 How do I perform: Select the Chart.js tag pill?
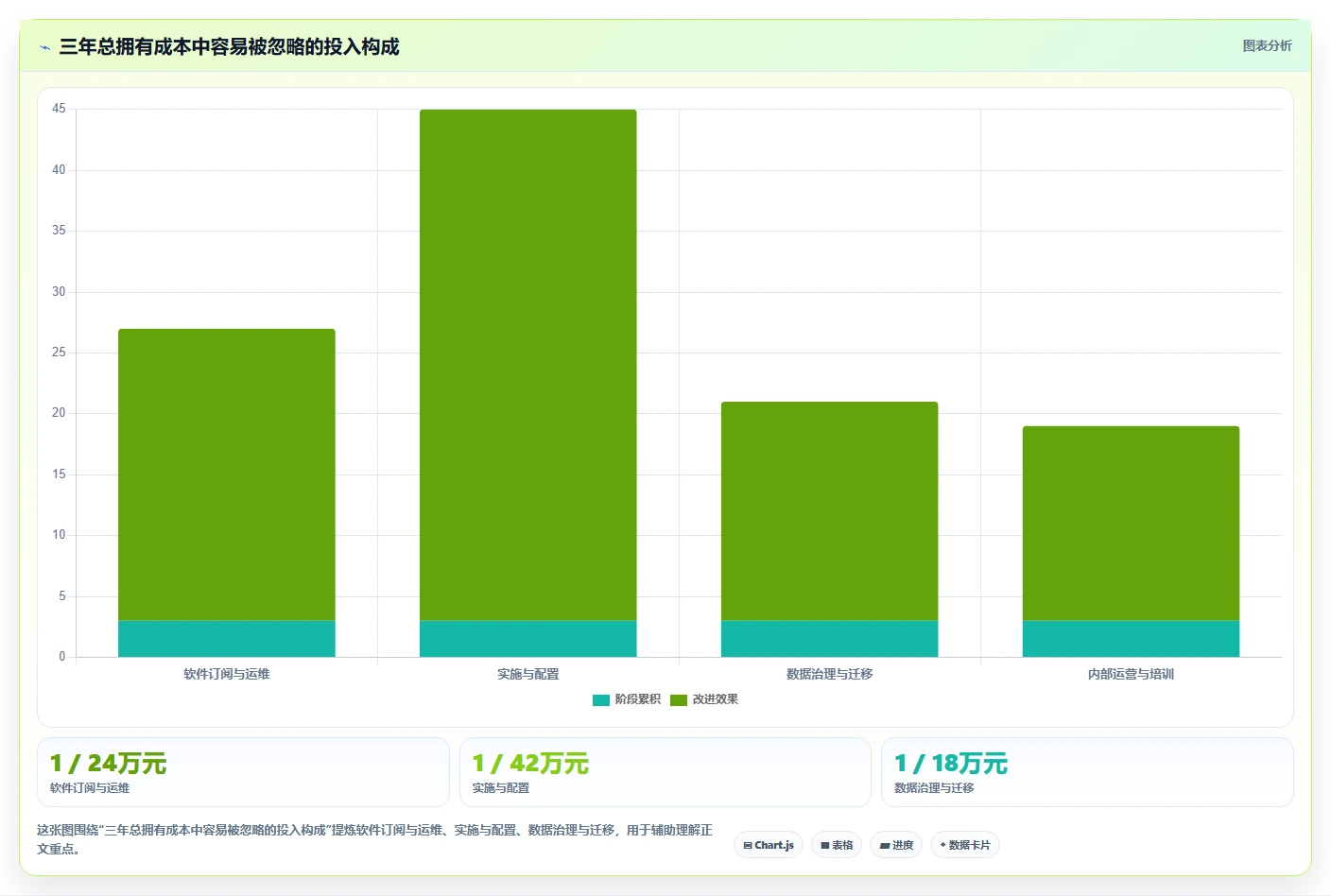(769, 845)
